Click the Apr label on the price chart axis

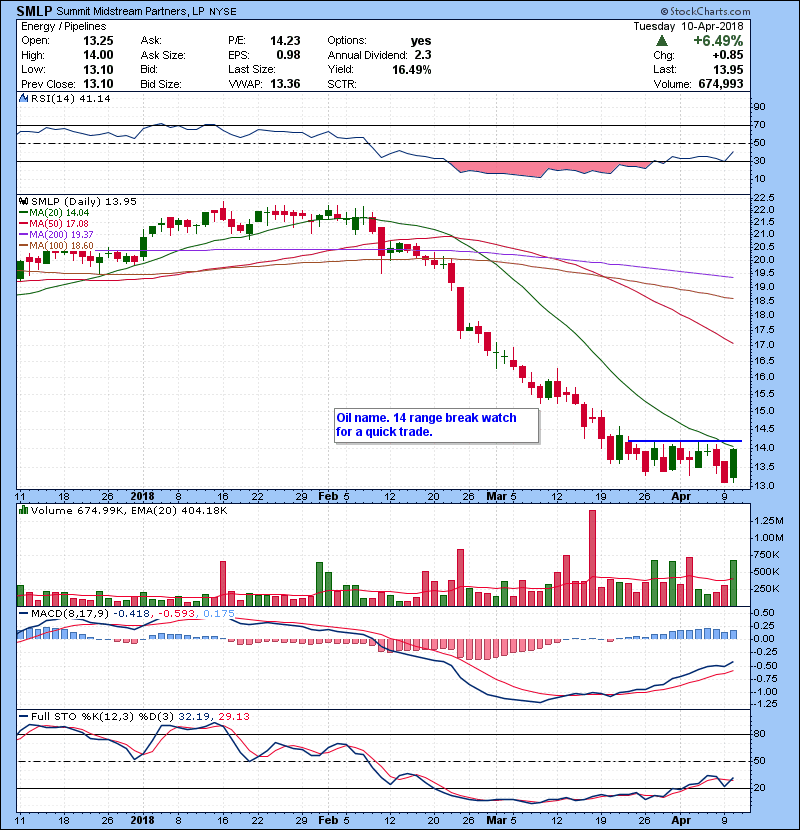click(x=681, y=497)
